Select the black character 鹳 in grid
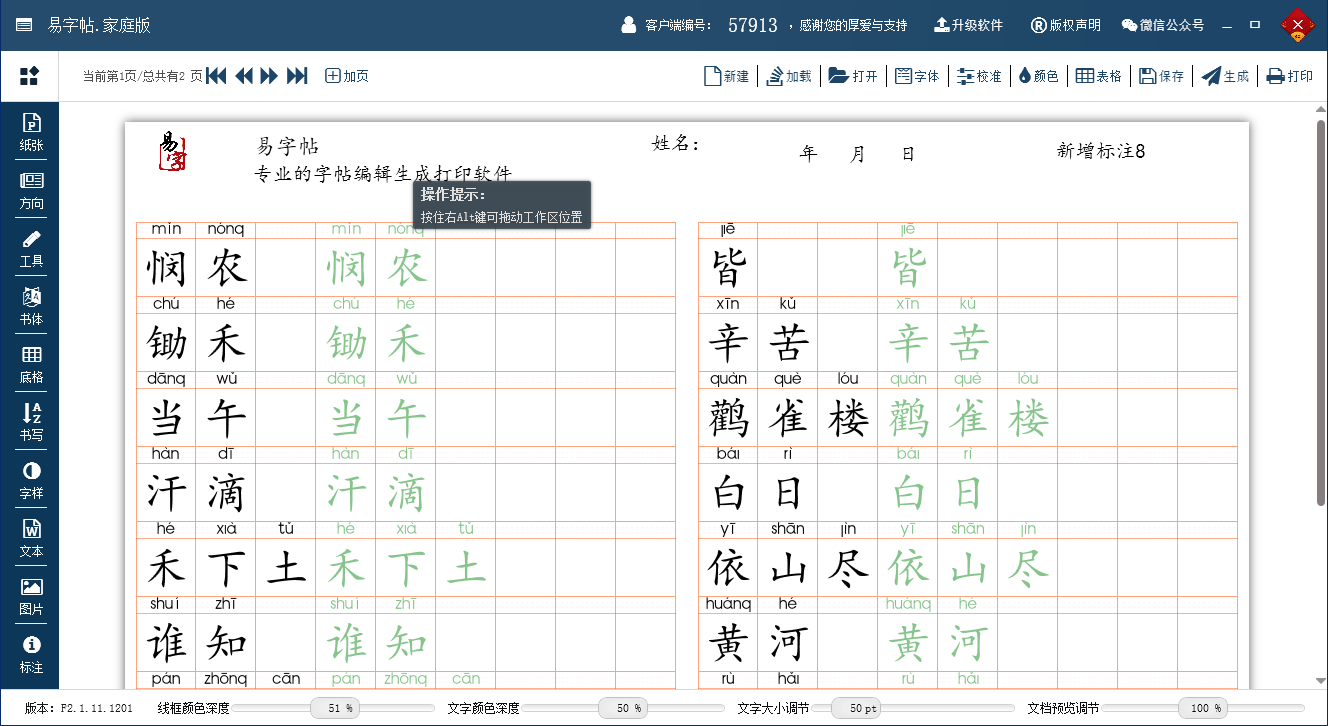 click(728, 418)
